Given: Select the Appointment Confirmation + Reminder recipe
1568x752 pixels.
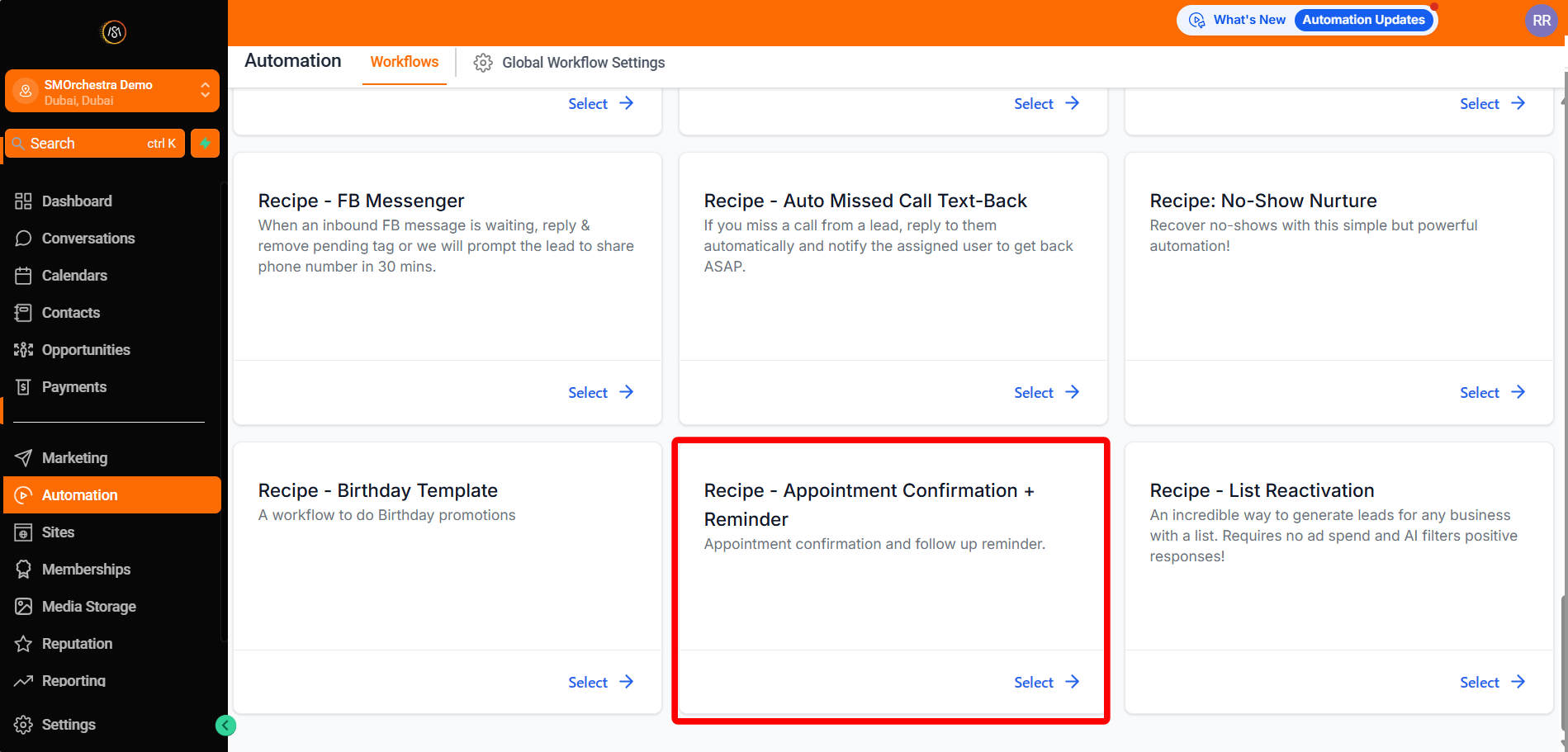Looking at the screenshot, I should pos(1045,683).
